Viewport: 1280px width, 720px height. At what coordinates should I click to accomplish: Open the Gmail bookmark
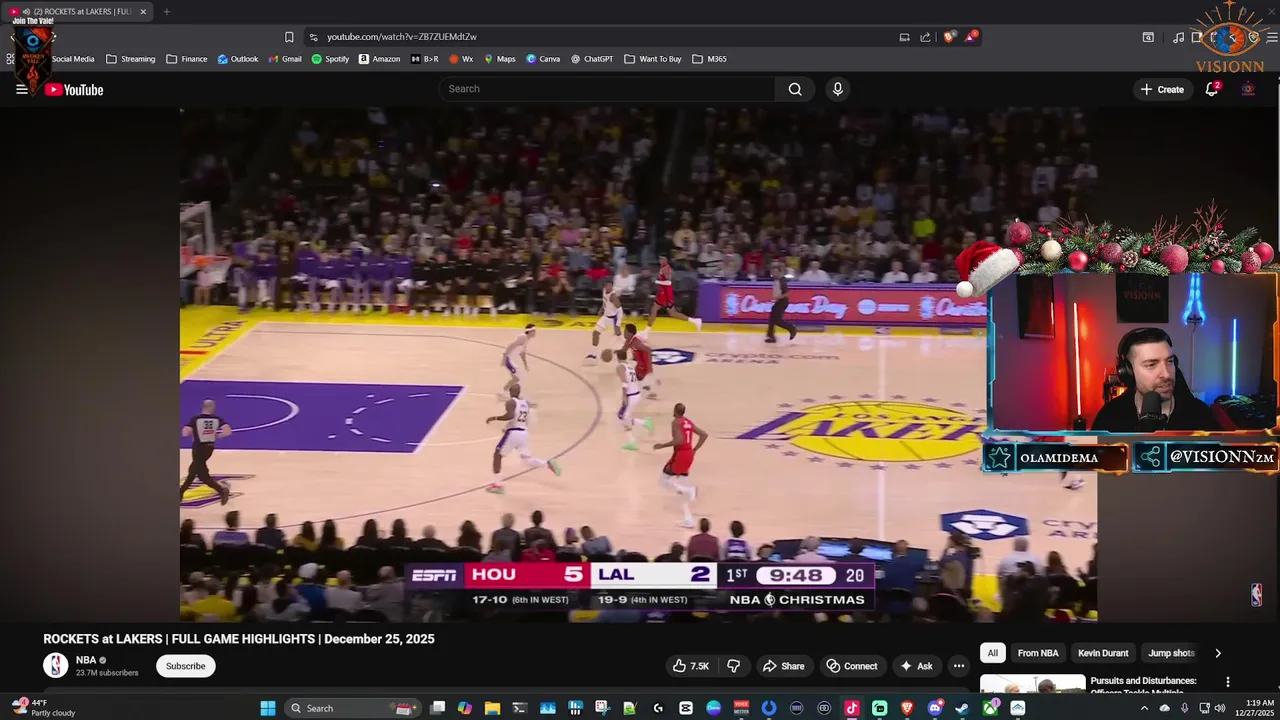point(285,59)
